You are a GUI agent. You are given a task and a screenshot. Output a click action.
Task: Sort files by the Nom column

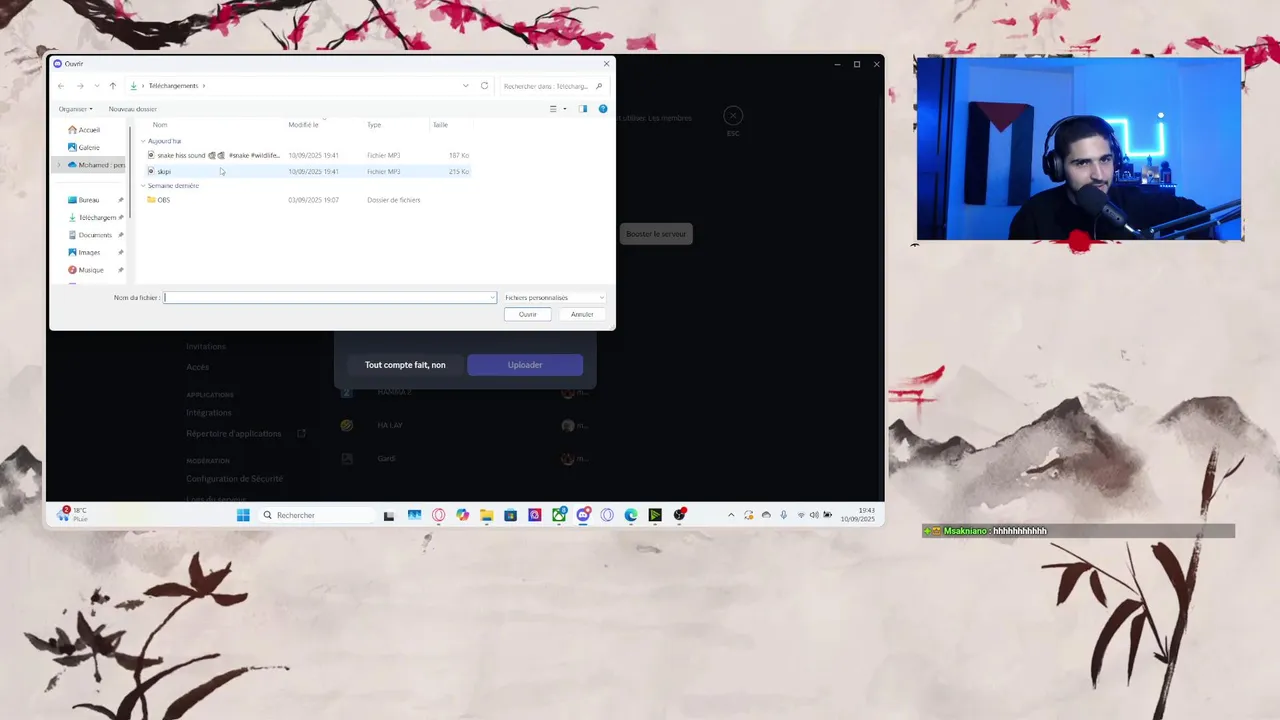pyautogui.click(x=160, y=125)
